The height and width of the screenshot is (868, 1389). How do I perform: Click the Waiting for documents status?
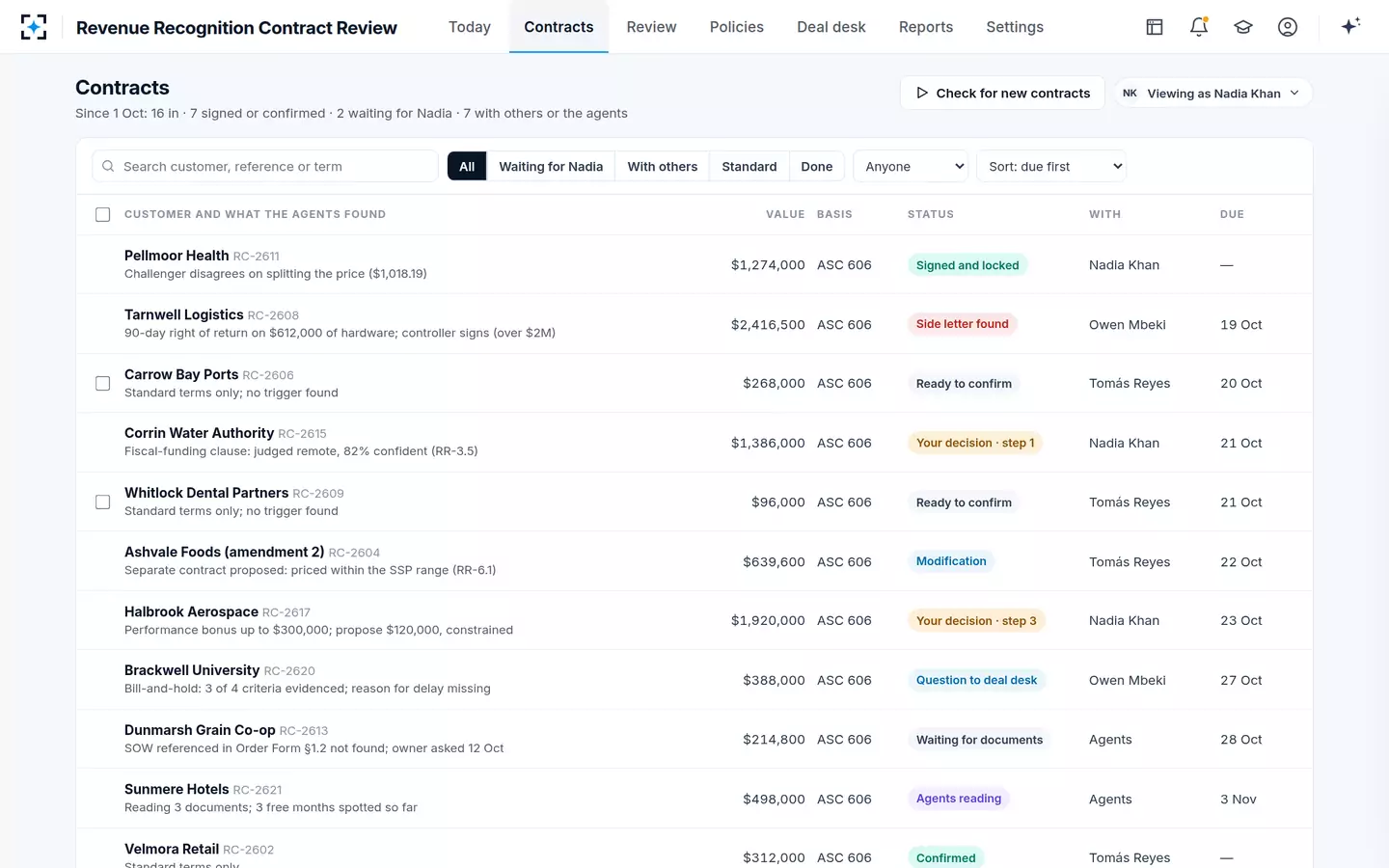[x=979, y=740]
